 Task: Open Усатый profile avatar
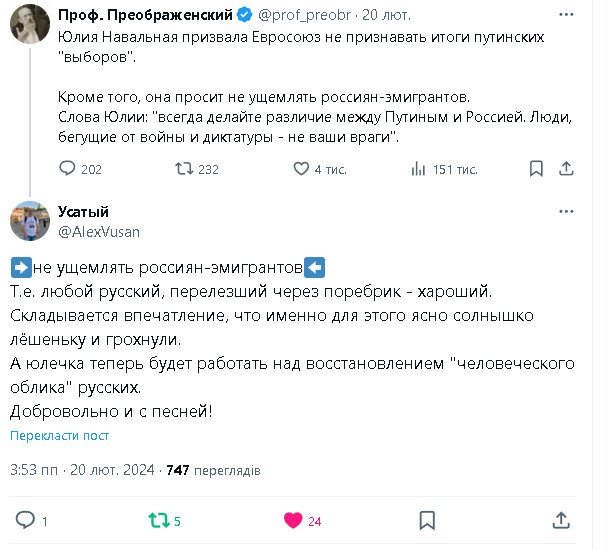pos(27,220)
